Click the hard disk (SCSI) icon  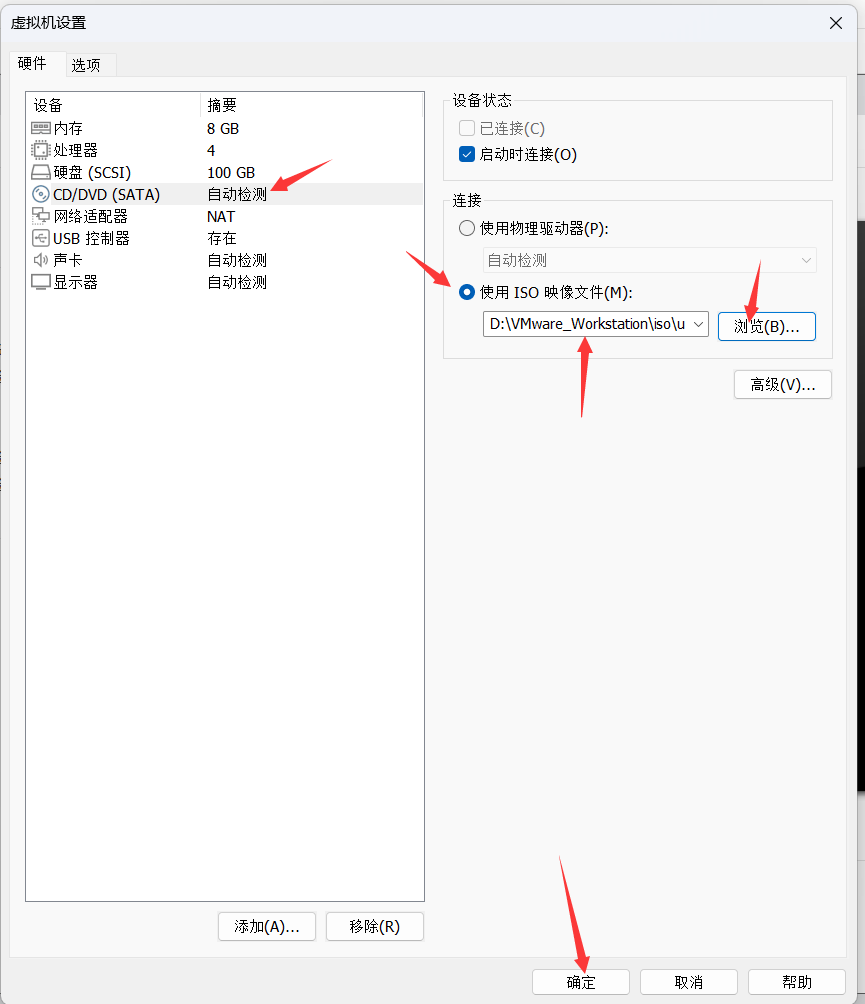pos(40,172)
